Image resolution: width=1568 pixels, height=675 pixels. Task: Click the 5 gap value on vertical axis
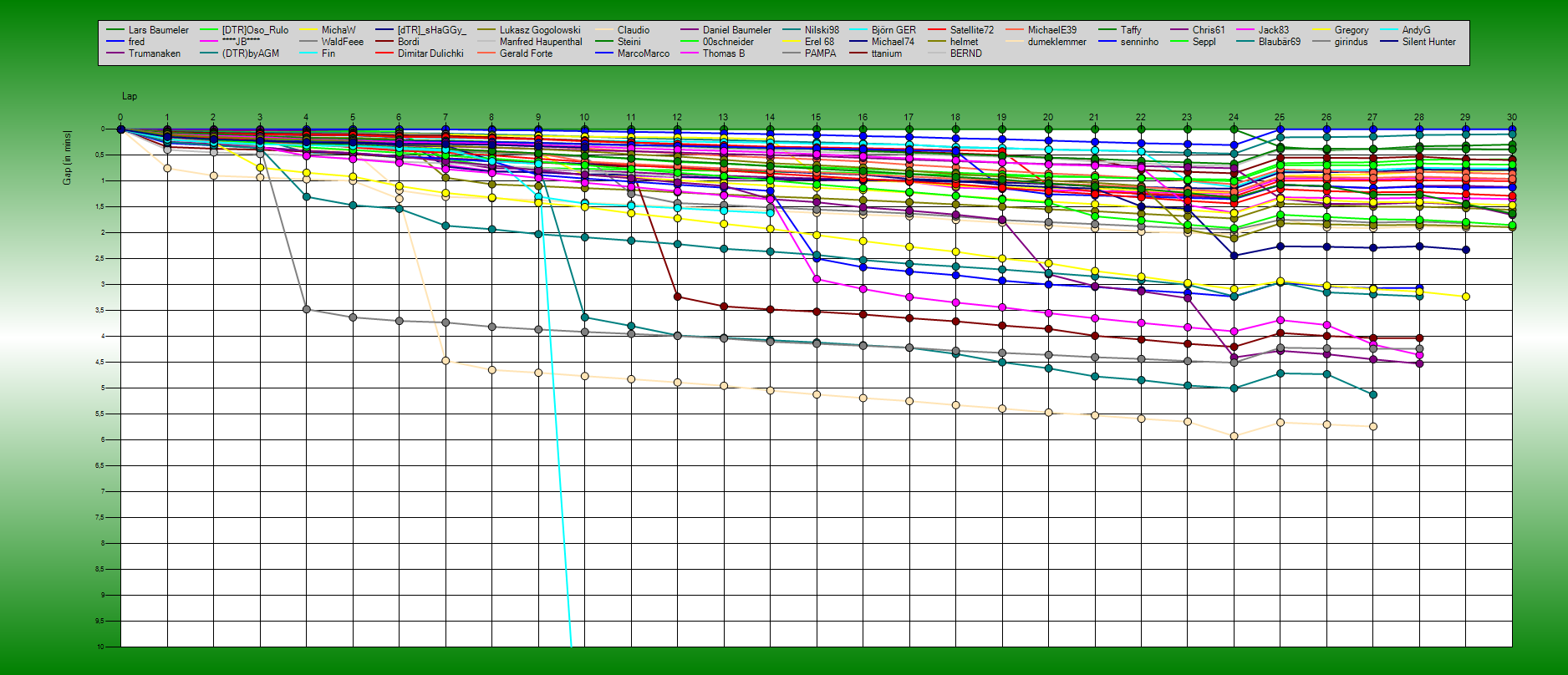(103, 388)
